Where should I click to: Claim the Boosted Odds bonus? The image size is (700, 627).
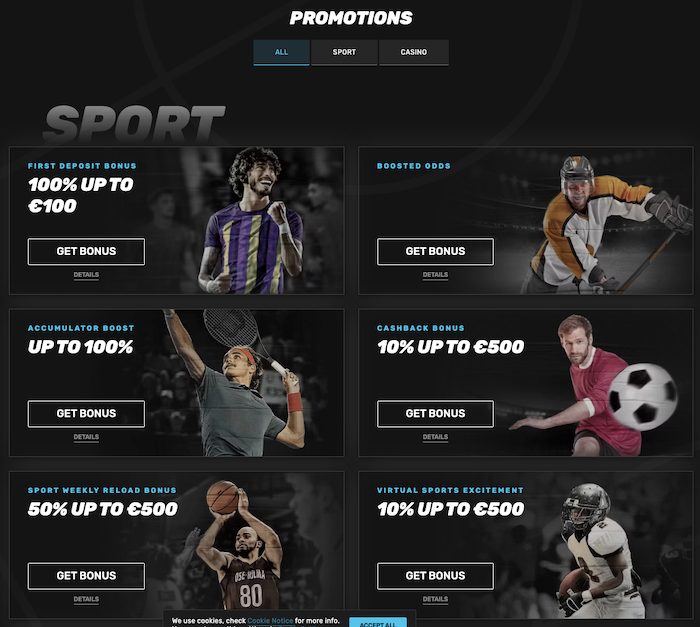(435, 251)
